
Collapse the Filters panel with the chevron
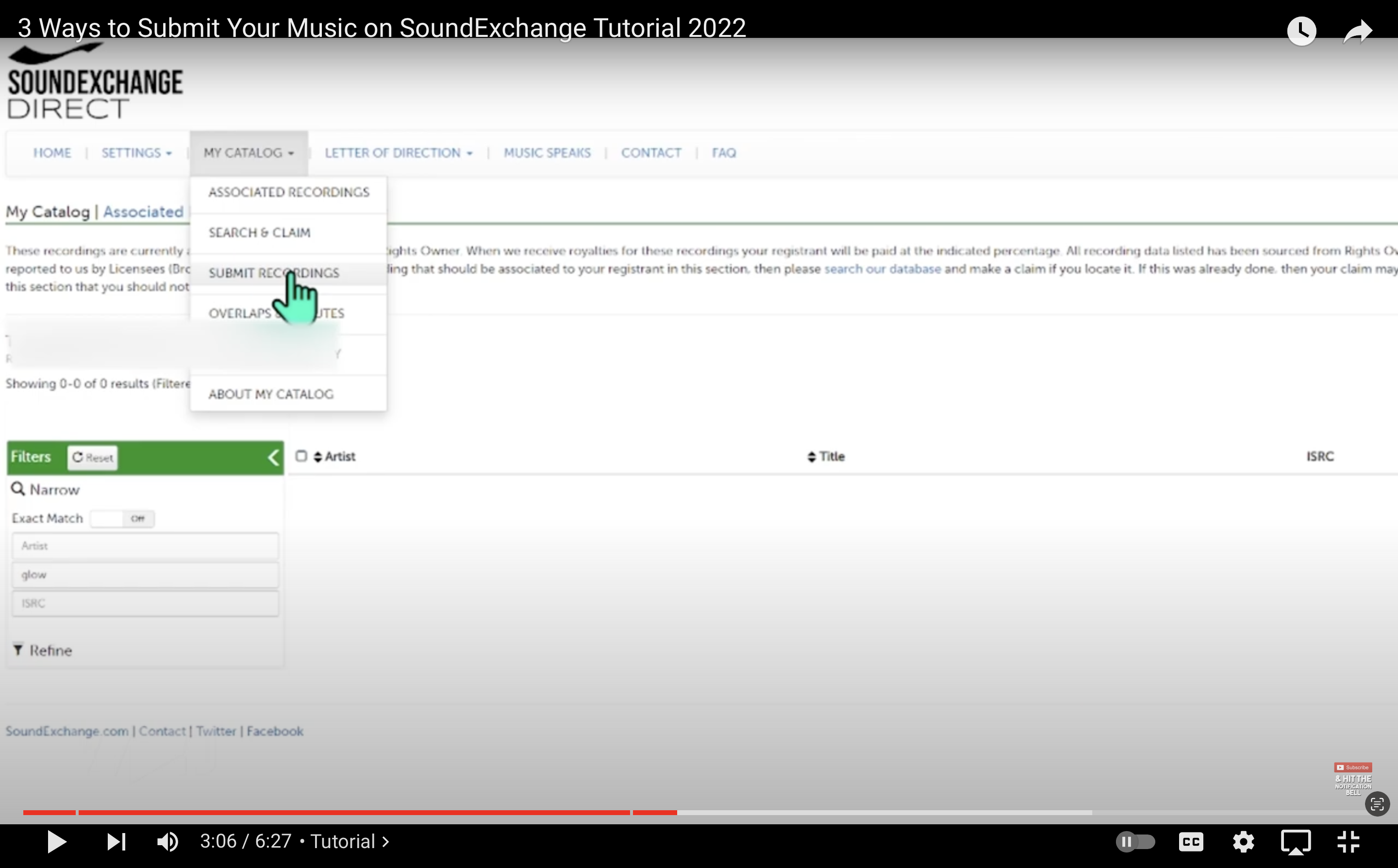[274, 457]
